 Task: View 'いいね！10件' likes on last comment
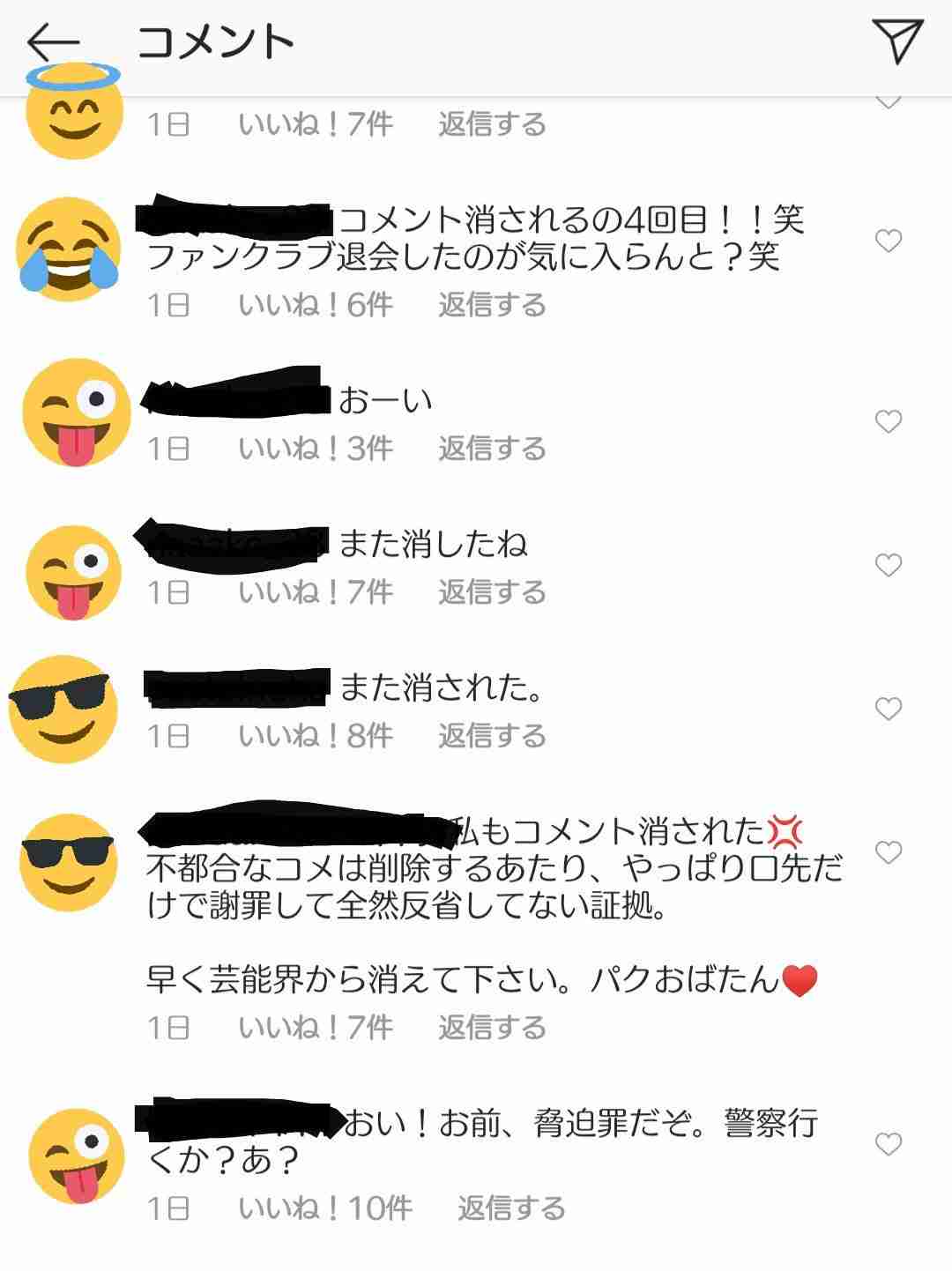click(x=325, y=1208)
